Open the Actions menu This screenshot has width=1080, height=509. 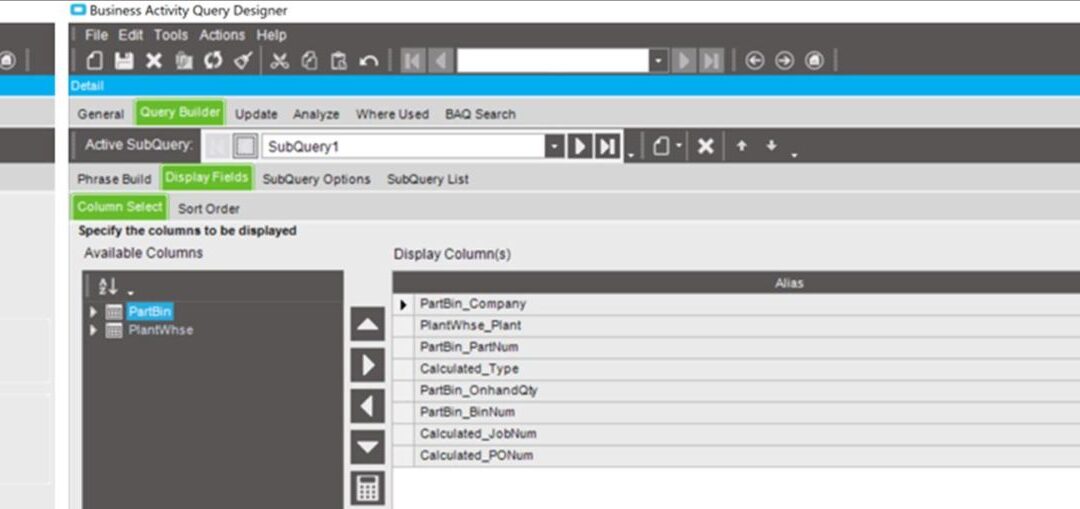222,34
